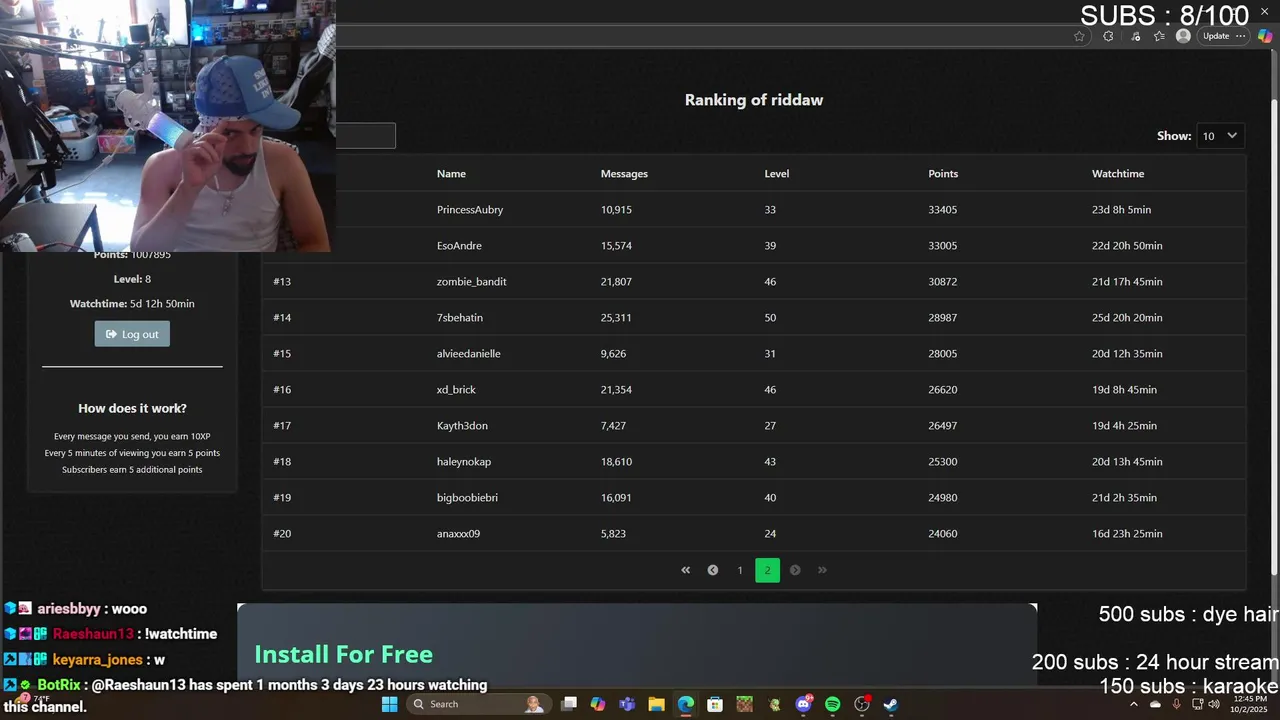Expand hidden system tray icons chevron
1280x720 pixels.
point(1133,704)
